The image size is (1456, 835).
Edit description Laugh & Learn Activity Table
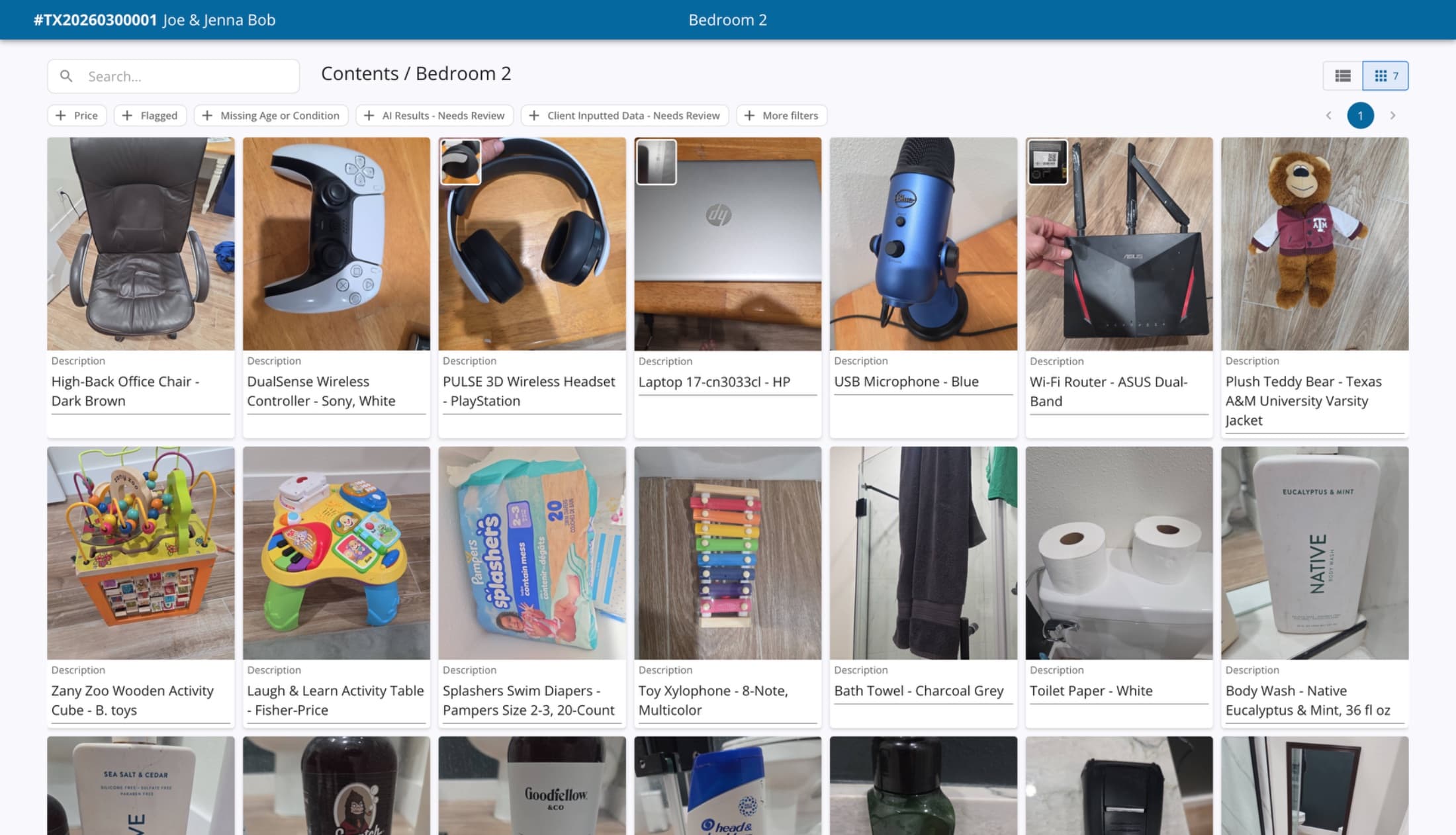(336, 700)
